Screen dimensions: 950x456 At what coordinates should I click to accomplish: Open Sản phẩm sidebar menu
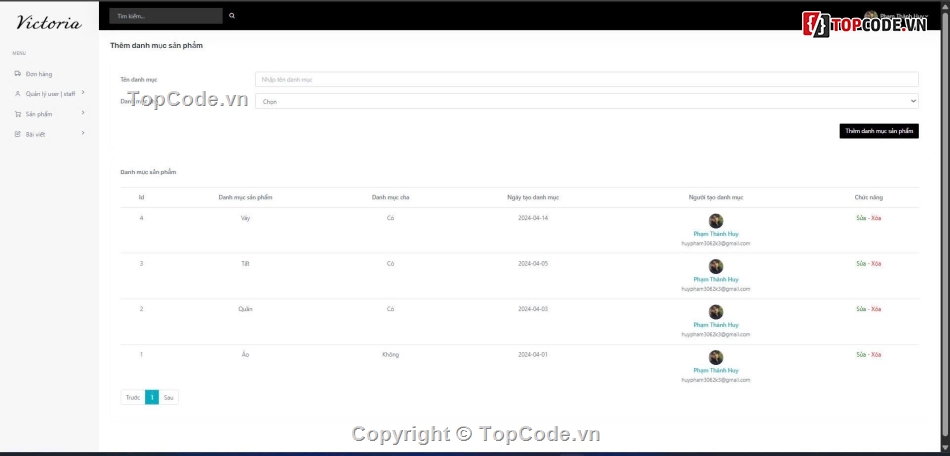pos(39,114)
